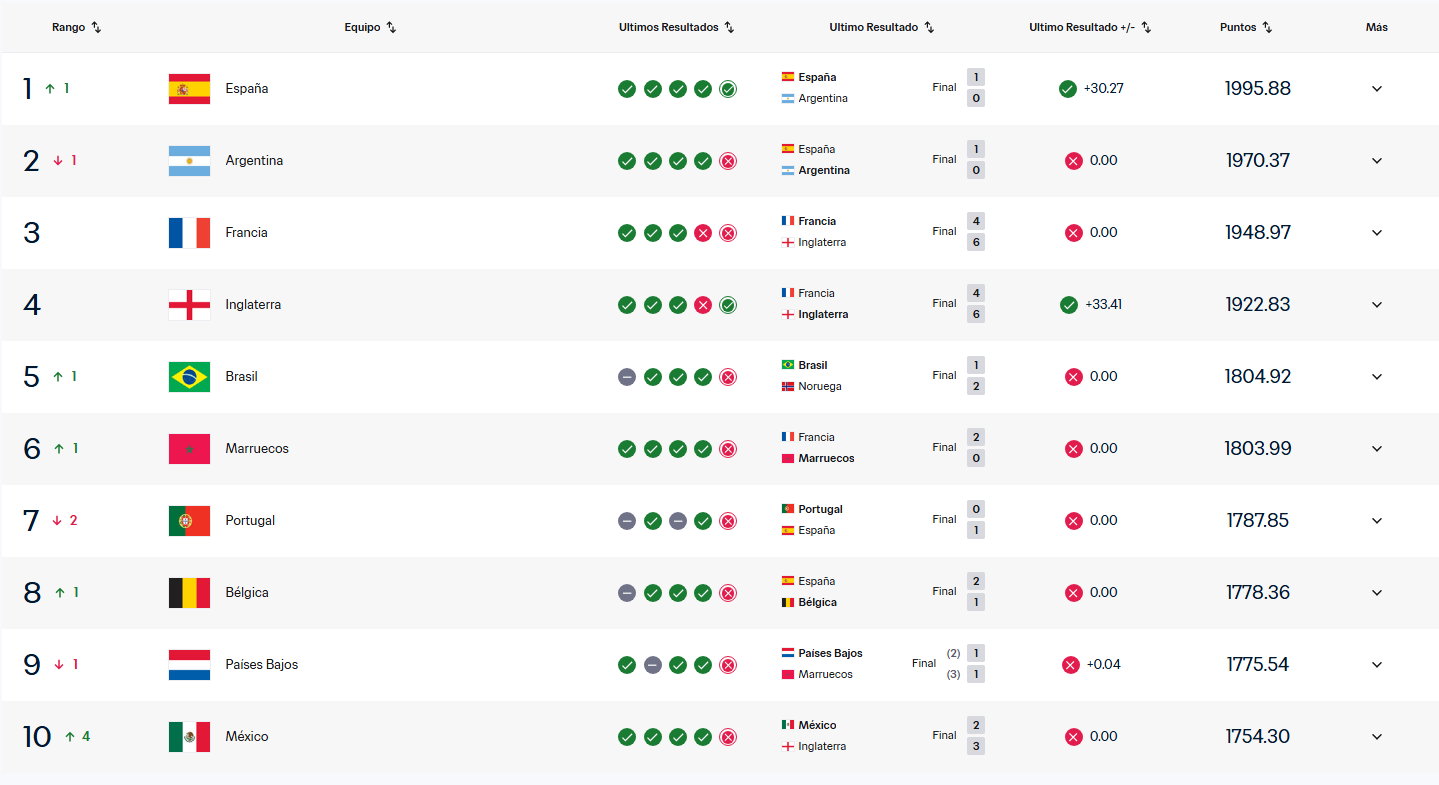
Task: Sort by Ultimo Resultado +/- header
Action: (1091, 28)
